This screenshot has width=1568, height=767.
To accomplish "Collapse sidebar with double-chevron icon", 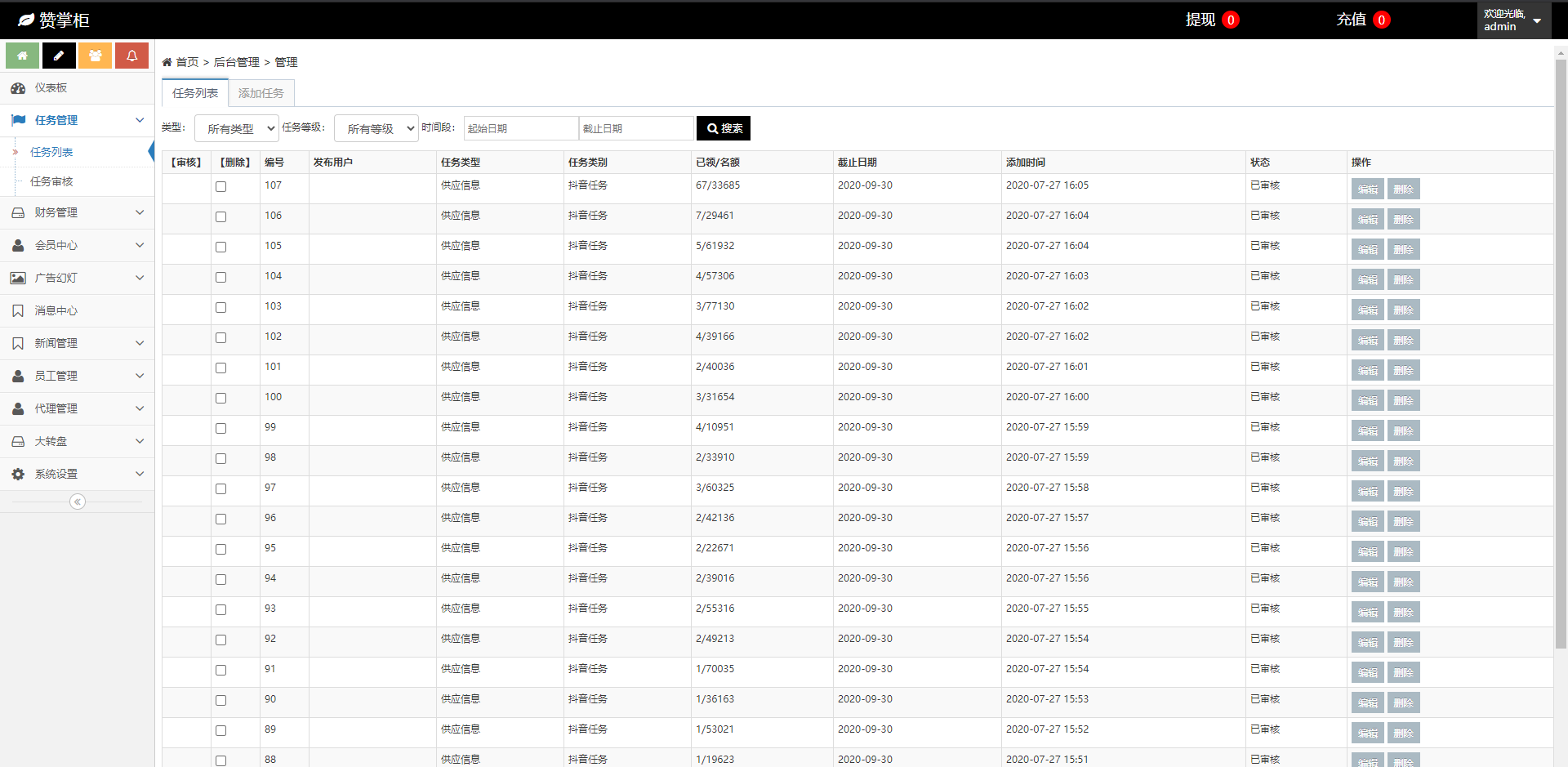I will pyautogui.click(x=78, y=502).
